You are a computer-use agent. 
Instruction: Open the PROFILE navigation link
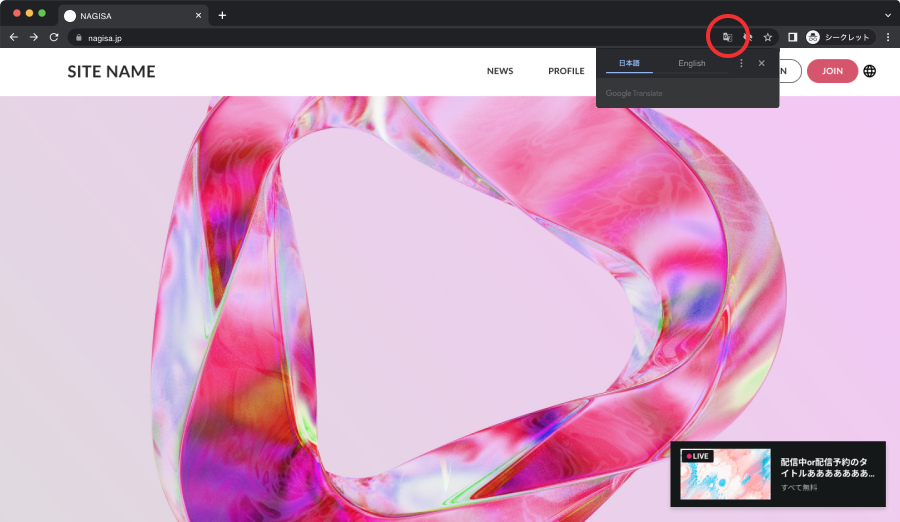(x=566, y=71)
